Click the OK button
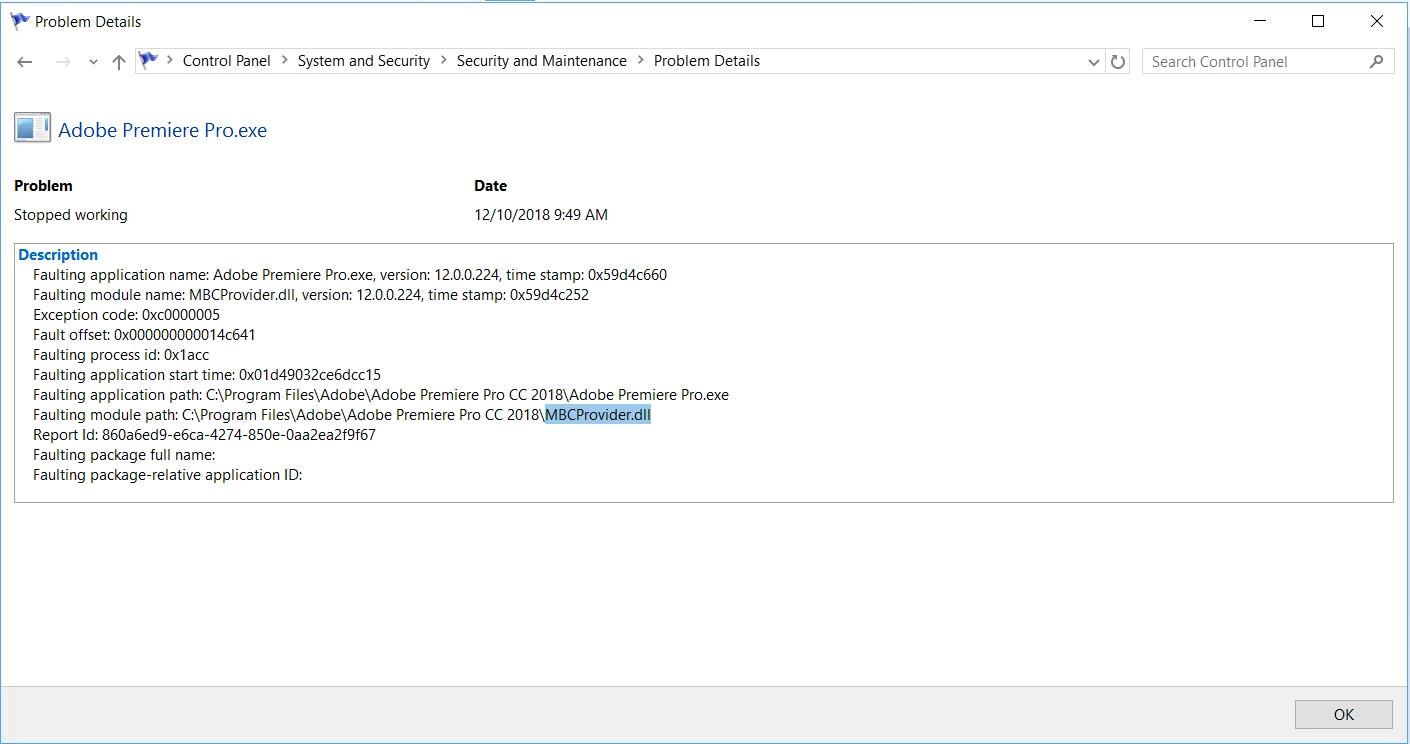The image size is (1410, 744). point(1344,714)
